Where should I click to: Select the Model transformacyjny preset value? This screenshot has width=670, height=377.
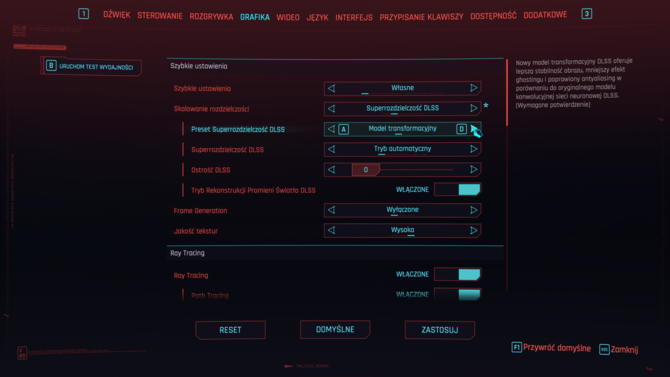coord(403,129)
